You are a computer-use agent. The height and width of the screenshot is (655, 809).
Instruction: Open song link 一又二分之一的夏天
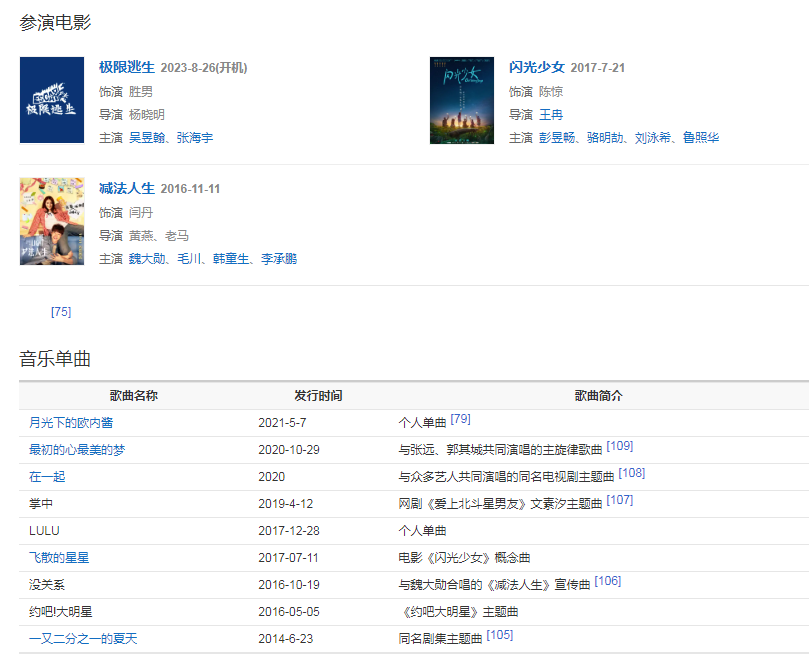click(83, 639)
